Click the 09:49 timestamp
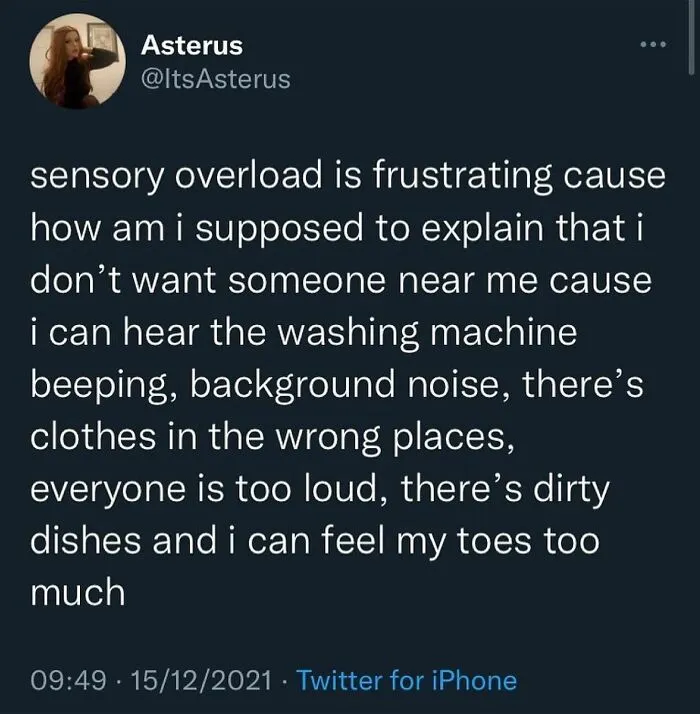This screenshot has width=700, height=714. (x=68, y=681)
